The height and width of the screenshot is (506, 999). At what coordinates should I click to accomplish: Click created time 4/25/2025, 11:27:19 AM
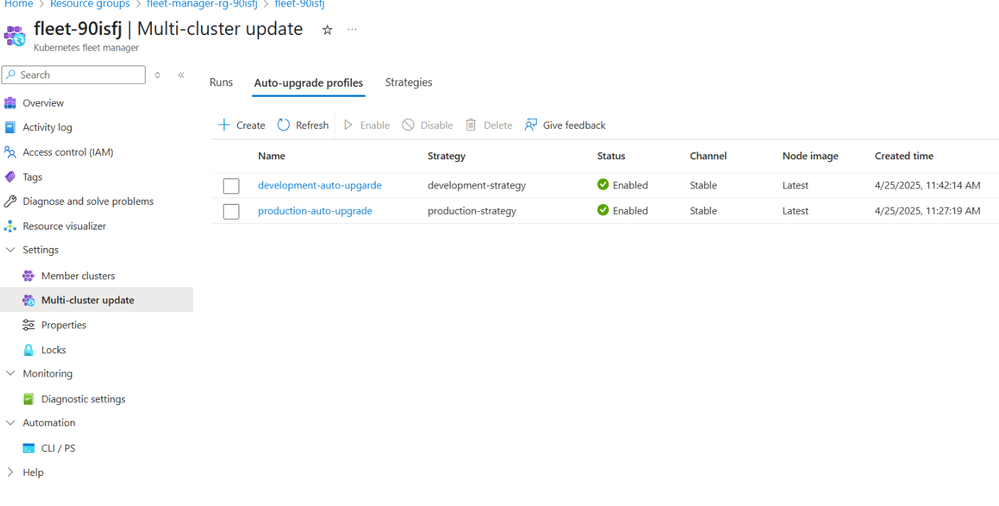pyautogui.click(x=927, y=211)
